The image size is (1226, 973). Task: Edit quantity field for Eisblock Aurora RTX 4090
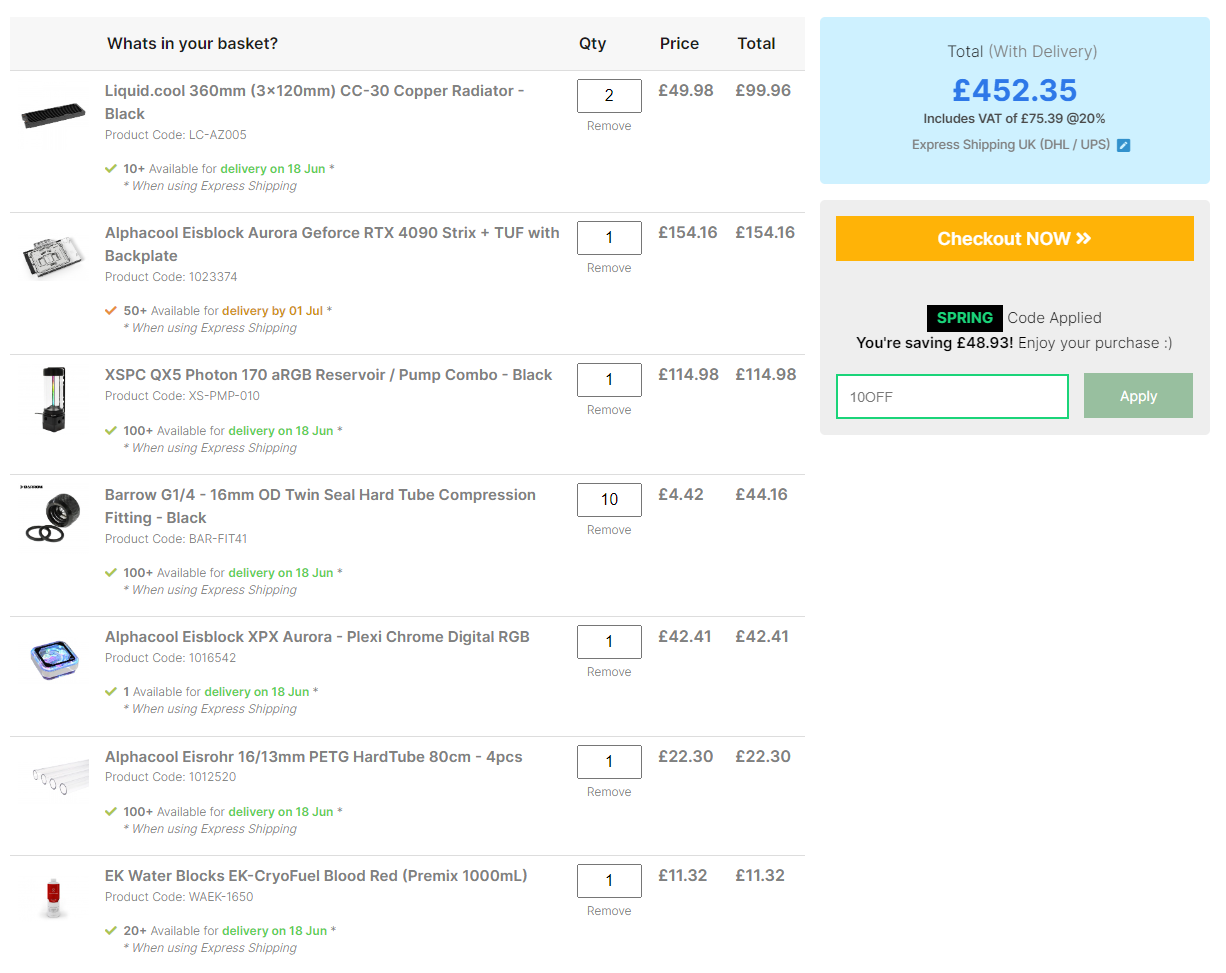tap(609, 238)
